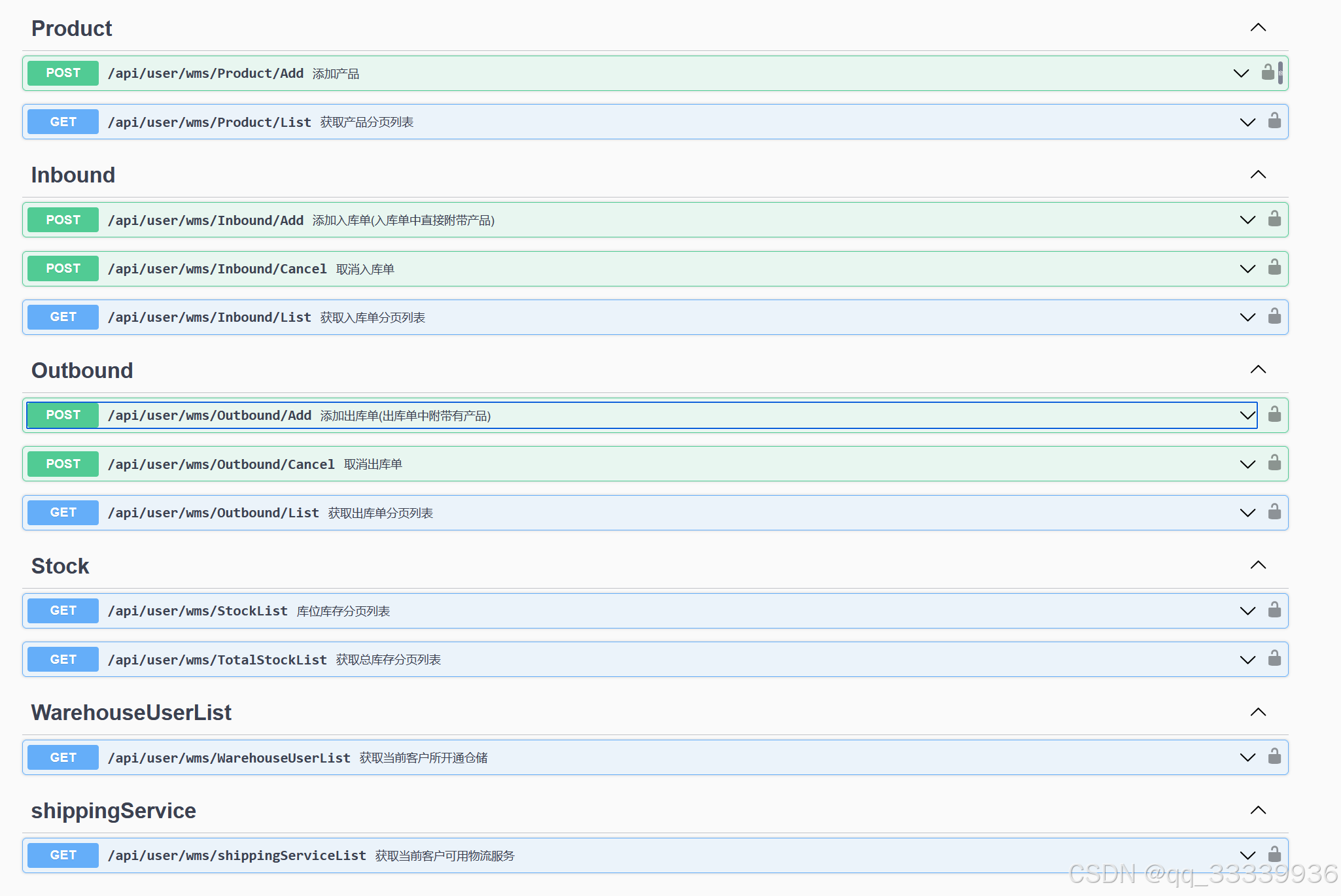Click lock icon beside Outbound/Add endpoint
Viewport: 1341px width, 896px height.
point(1274,415)
